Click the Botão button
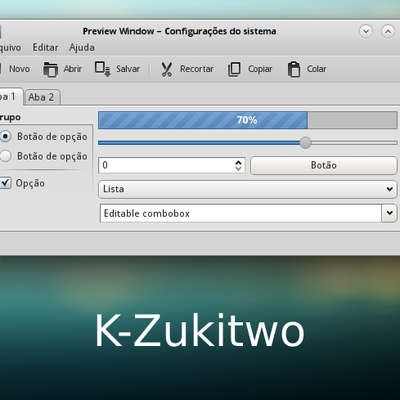Viewport: 400px width, 400px height. click(324, 165)
